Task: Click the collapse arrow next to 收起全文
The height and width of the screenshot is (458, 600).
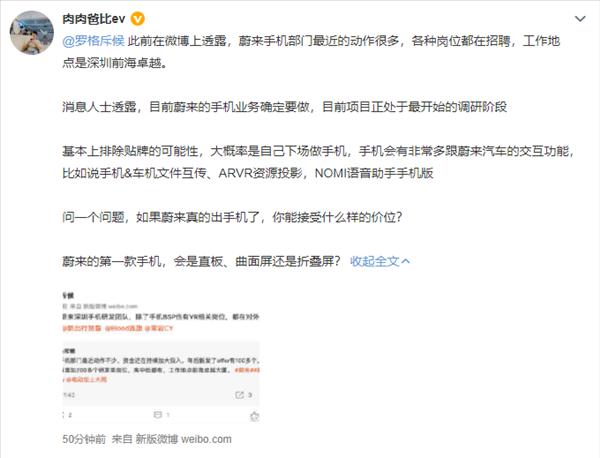Action: [406, 261]
